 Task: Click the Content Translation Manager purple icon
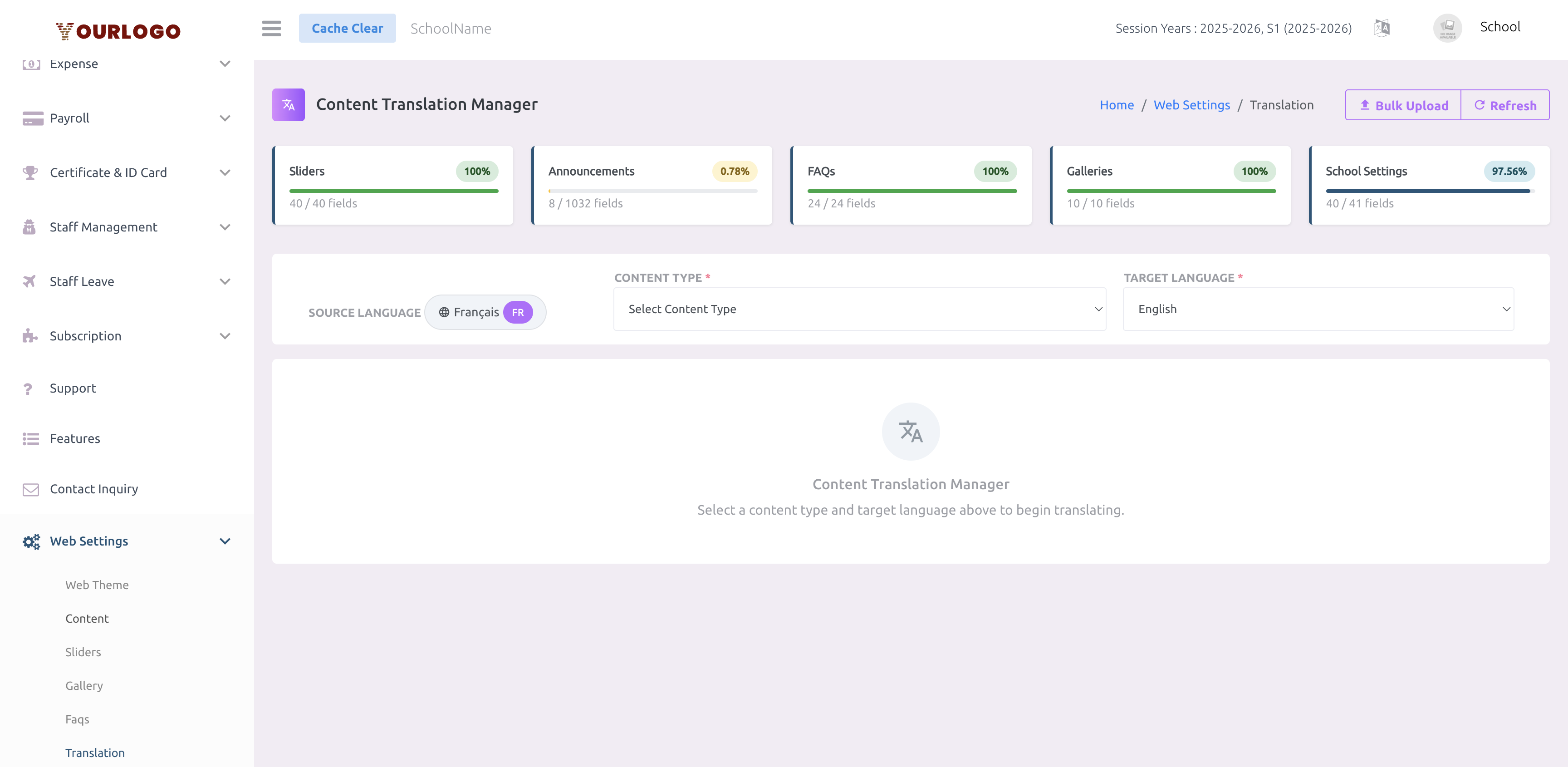pos(288,104)
